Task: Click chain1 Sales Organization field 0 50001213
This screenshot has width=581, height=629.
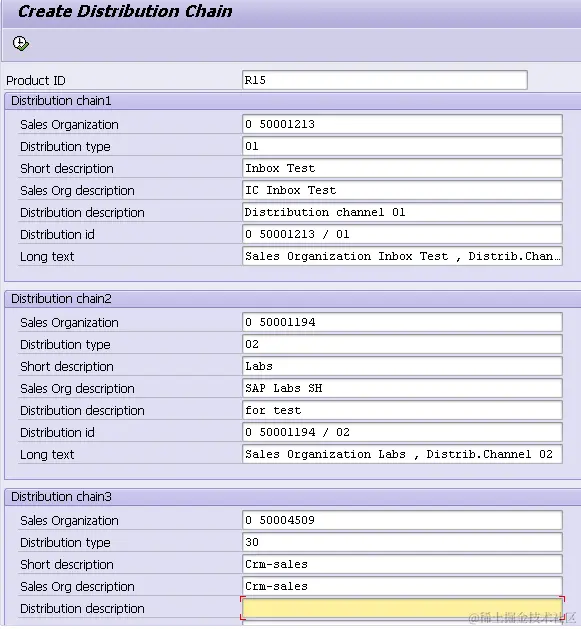Action: pyautogui.click(x=402, y=124)
